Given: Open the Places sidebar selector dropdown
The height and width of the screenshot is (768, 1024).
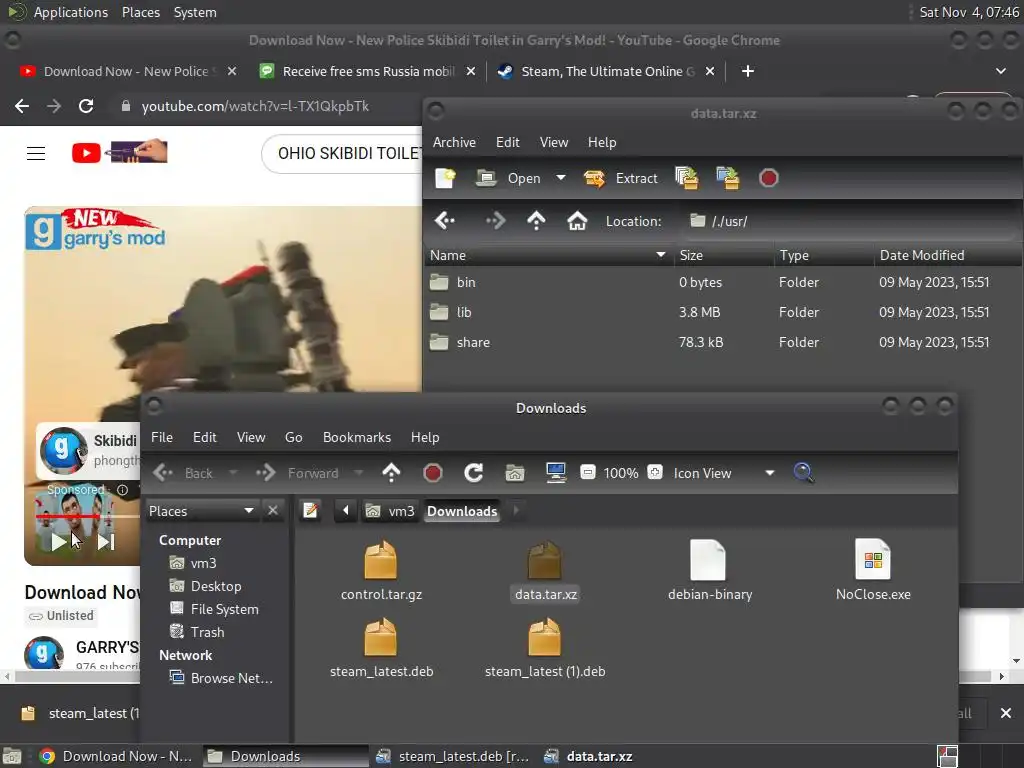Looking at the screenshot, I should click(202, 511).
